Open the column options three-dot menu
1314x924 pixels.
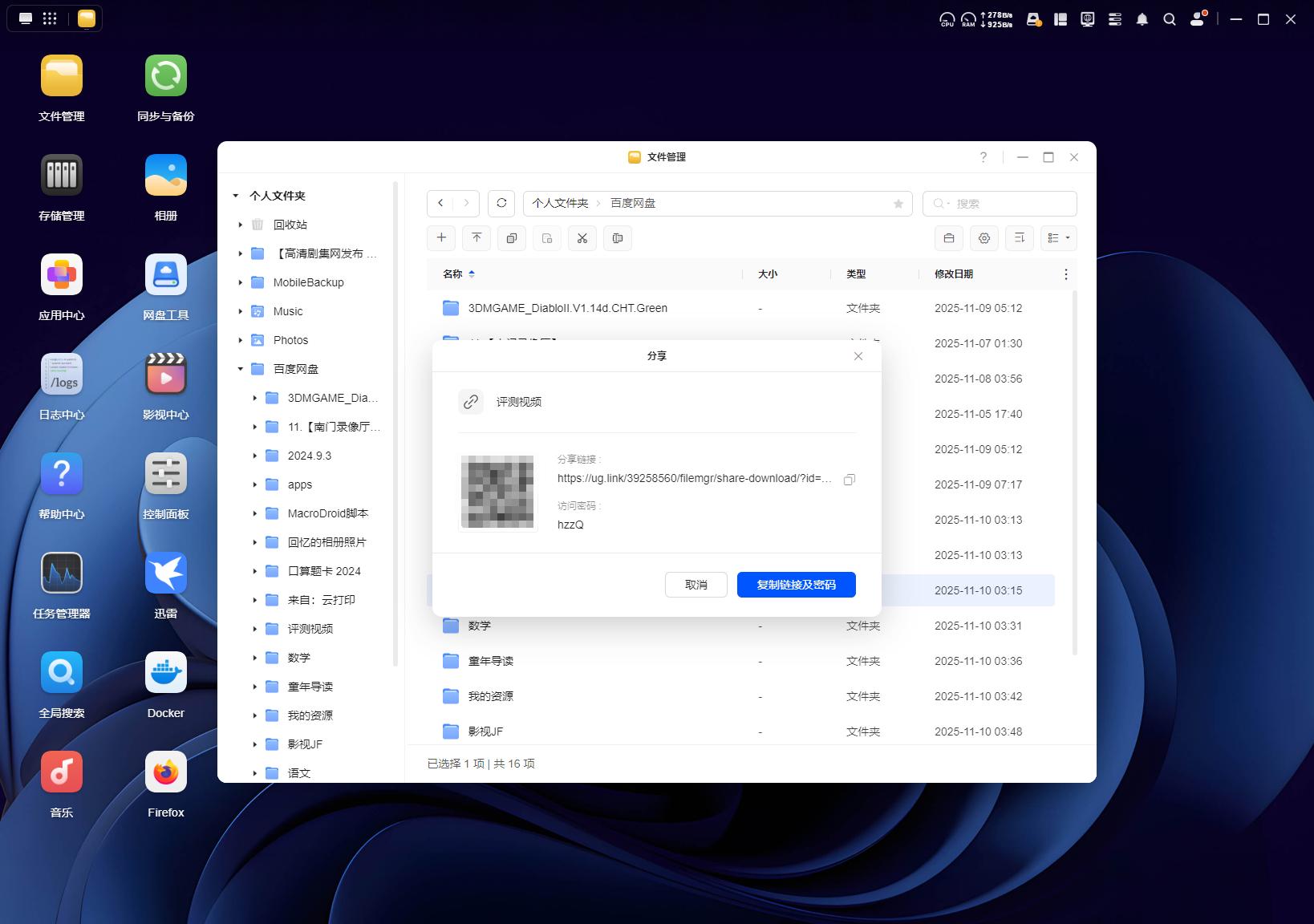1066,274
